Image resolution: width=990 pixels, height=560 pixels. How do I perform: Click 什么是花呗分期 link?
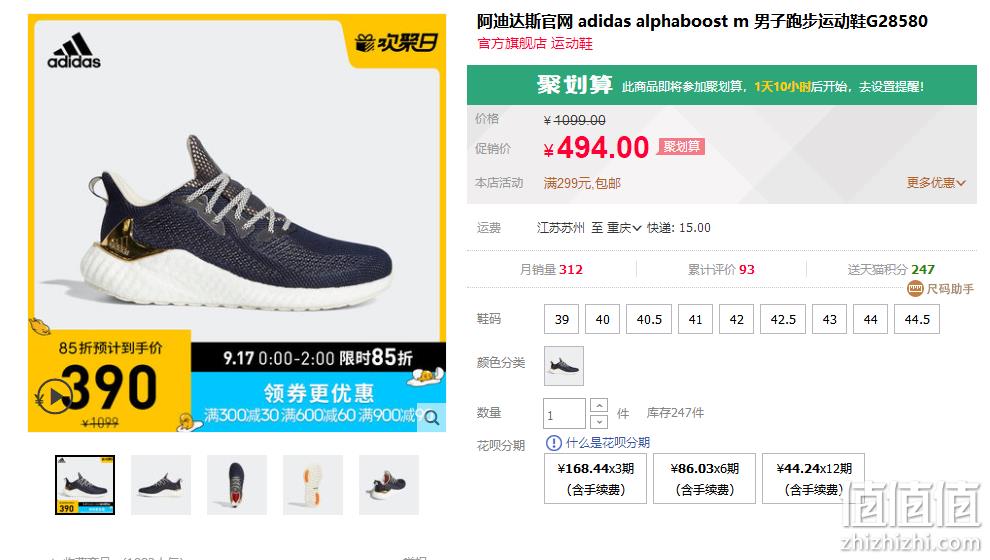click(607, 443)
